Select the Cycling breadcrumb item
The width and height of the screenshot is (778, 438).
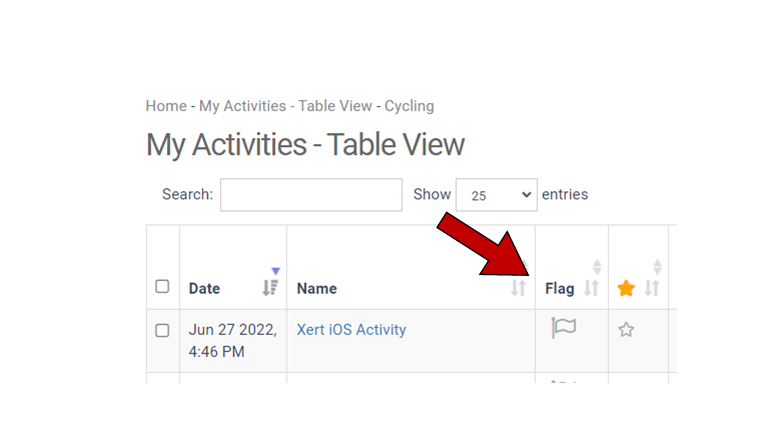(x=409, y=106)
